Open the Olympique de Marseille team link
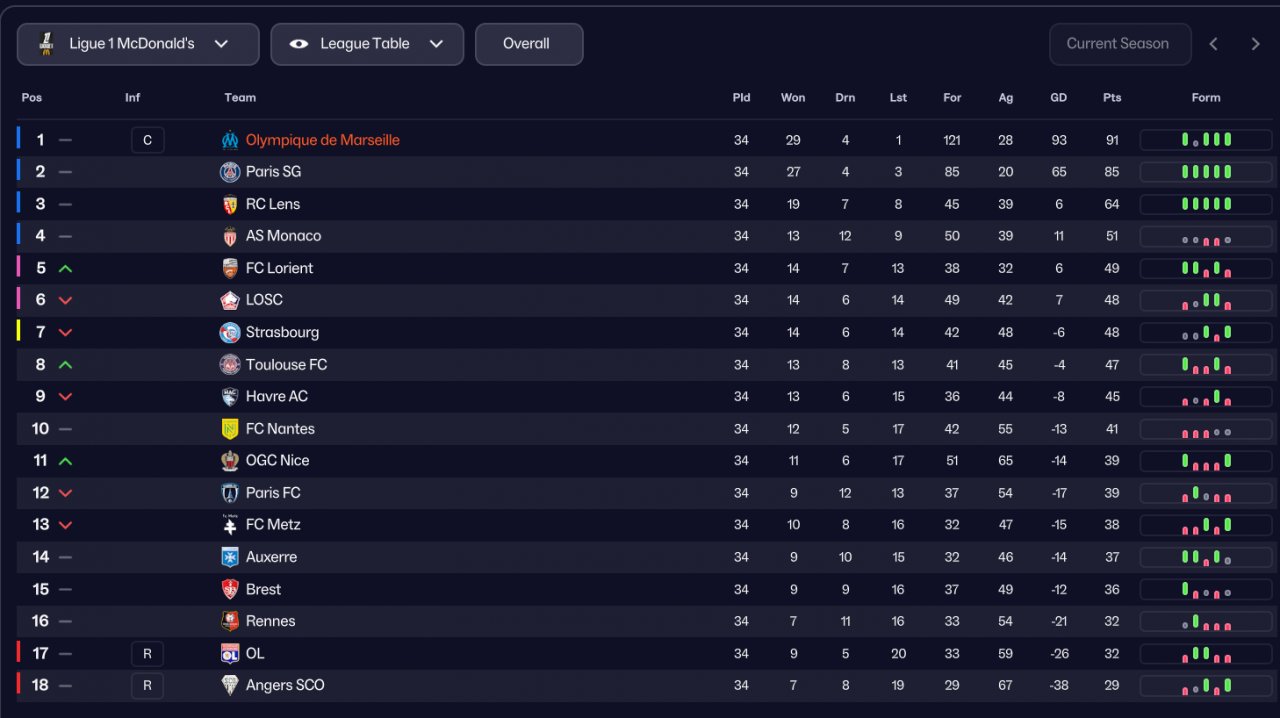 pyautogui.click(x=322, y=140)
